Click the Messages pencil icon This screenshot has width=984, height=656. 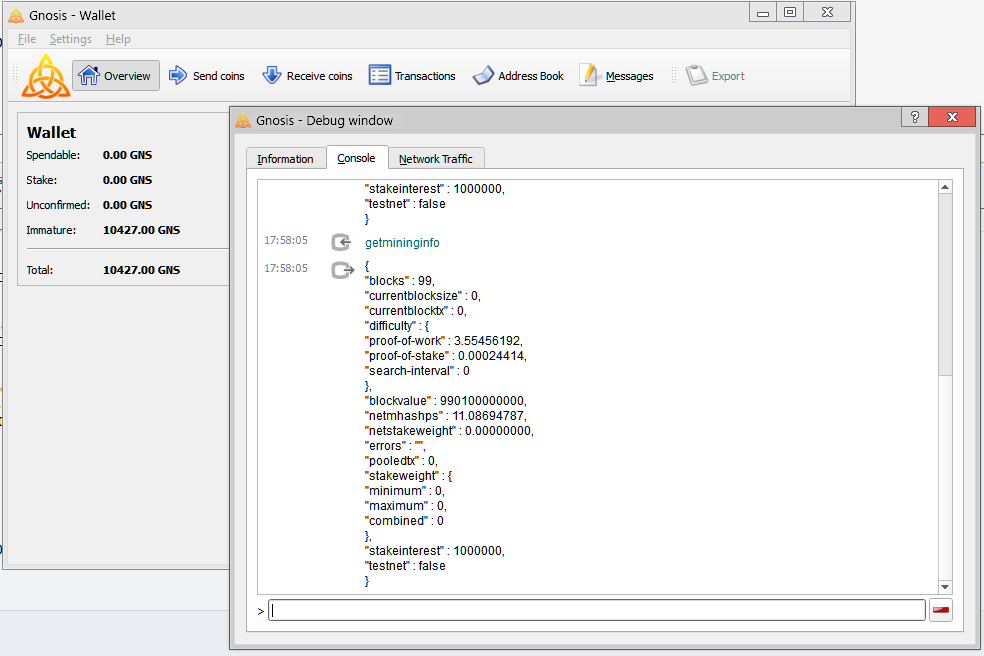589,75
